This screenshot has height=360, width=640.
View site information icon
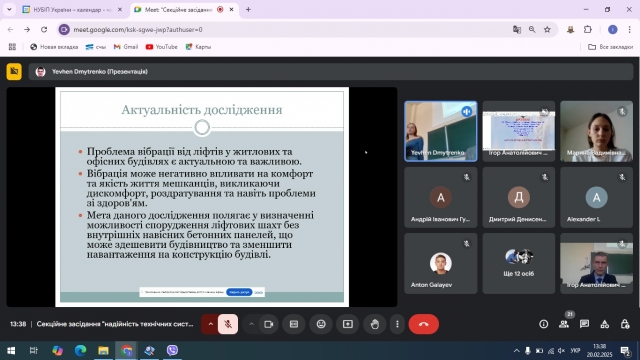point(64,29)
